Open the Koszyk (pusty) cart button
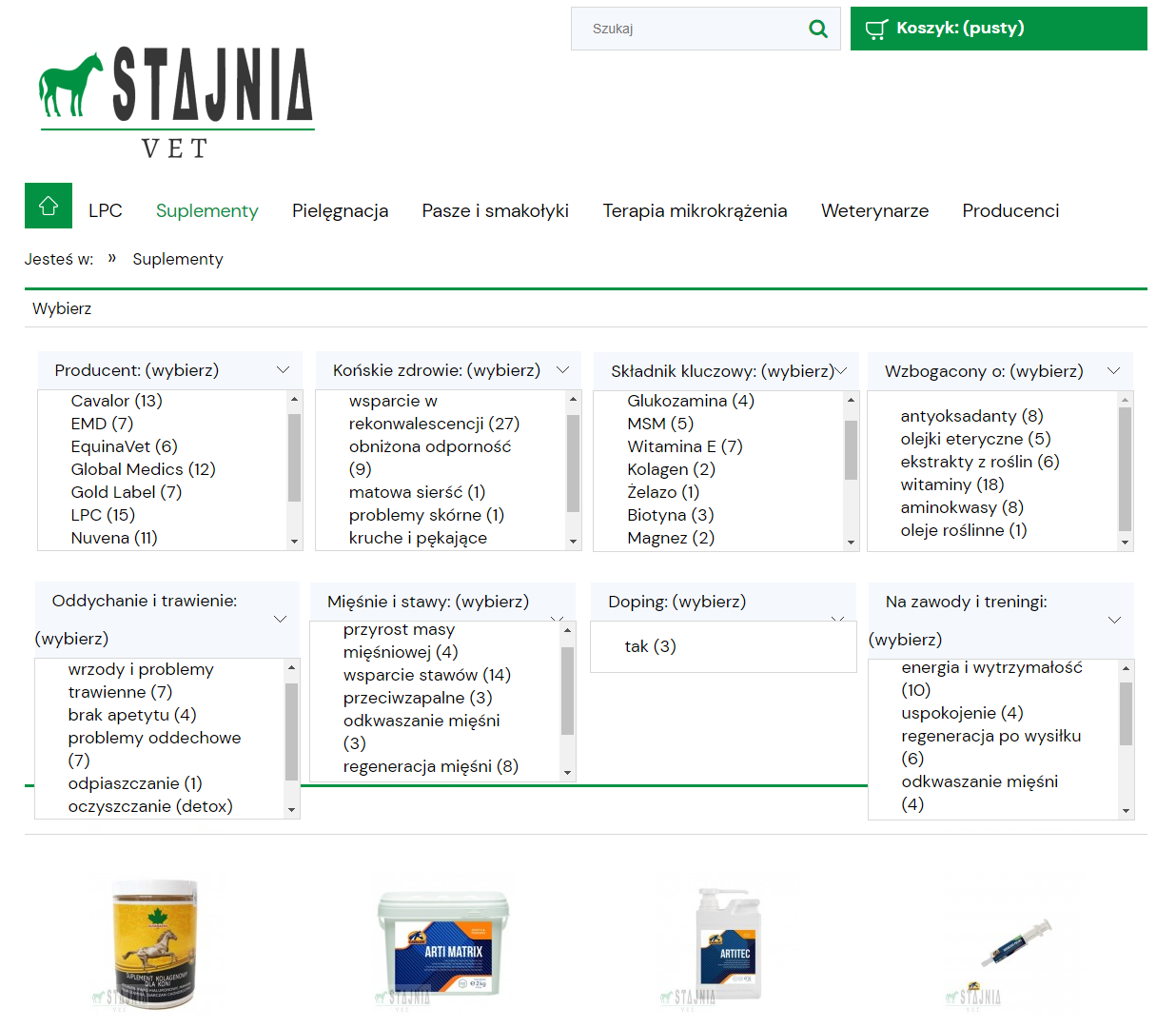1176x1028 pixels. point(999,29)
